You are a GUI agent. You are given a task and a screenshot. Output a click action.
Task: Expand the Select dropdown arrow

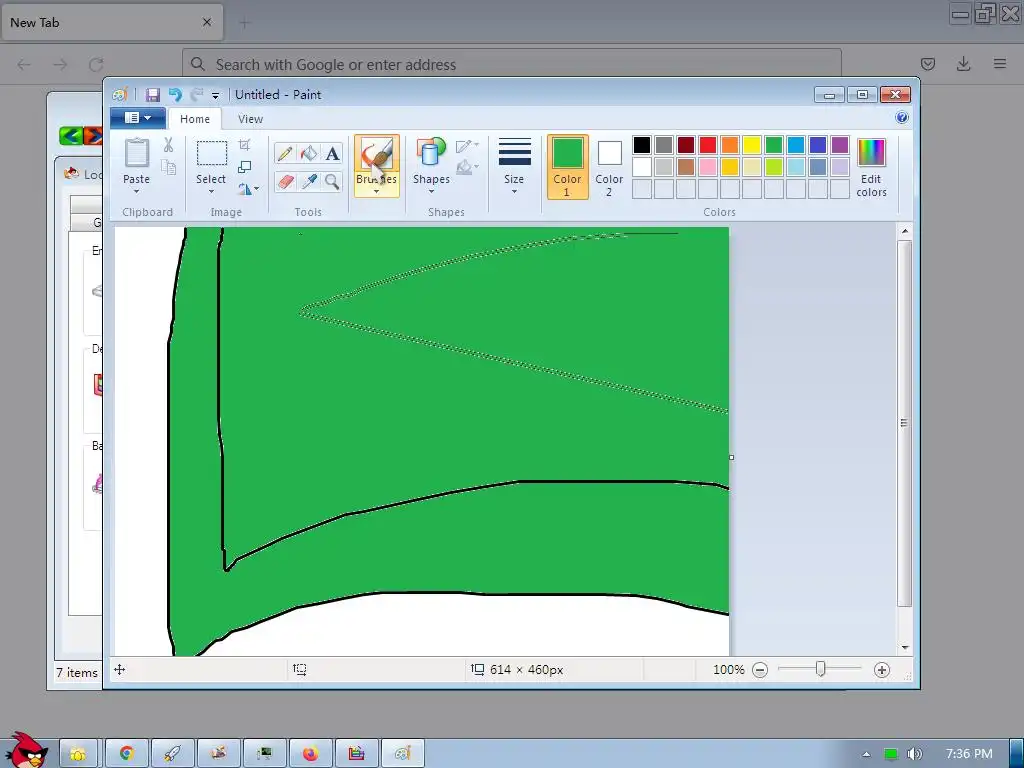coord(211,192)
